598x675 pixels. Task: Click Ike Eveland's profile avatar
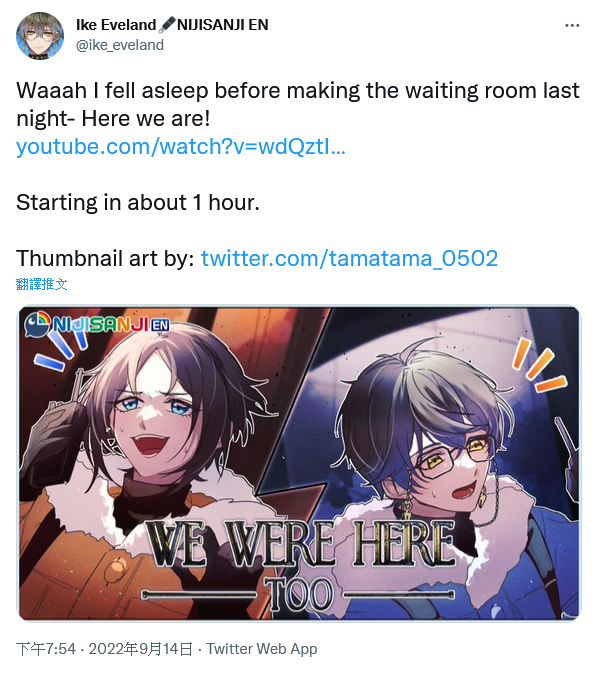pyautogui.click(x=40, y=35)
